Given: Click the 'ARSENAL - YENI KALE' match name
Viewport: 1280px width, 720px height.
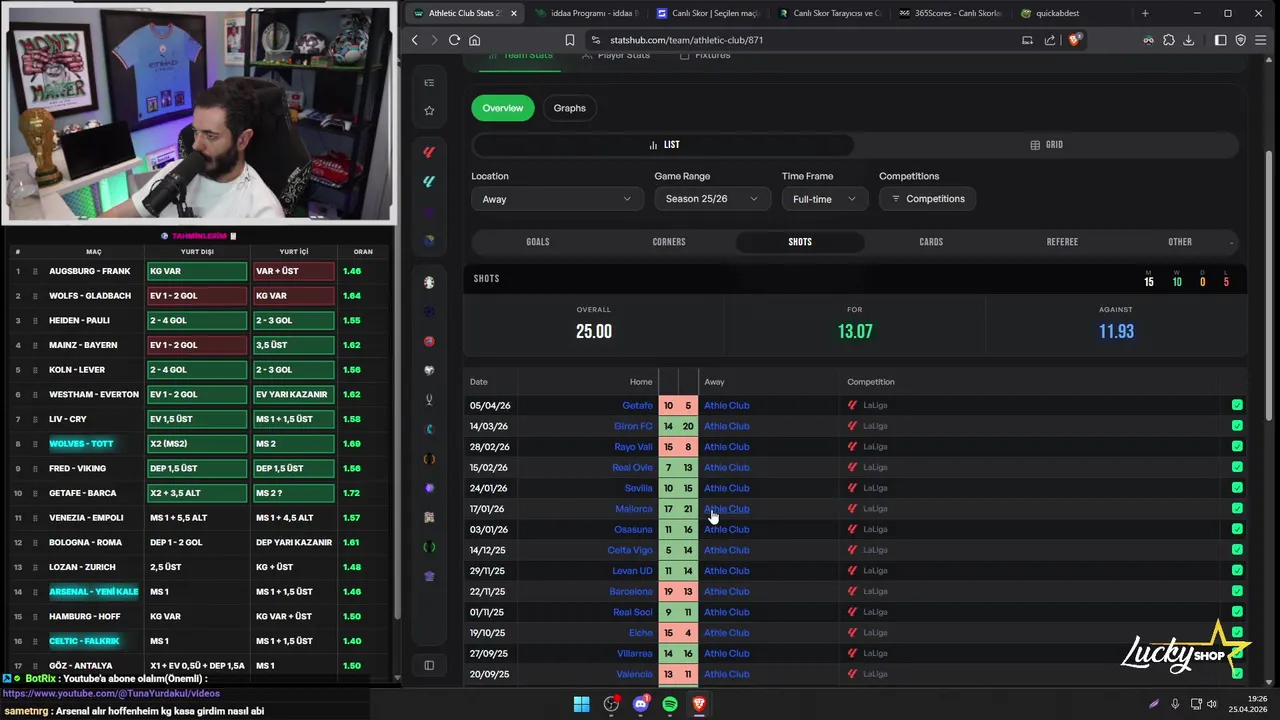Looking at the screenshot, I should coord(94,592).
